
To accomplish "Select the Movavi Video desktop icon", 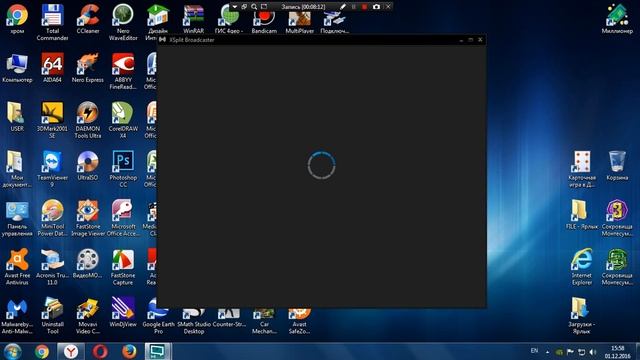I will pos(88,316).
